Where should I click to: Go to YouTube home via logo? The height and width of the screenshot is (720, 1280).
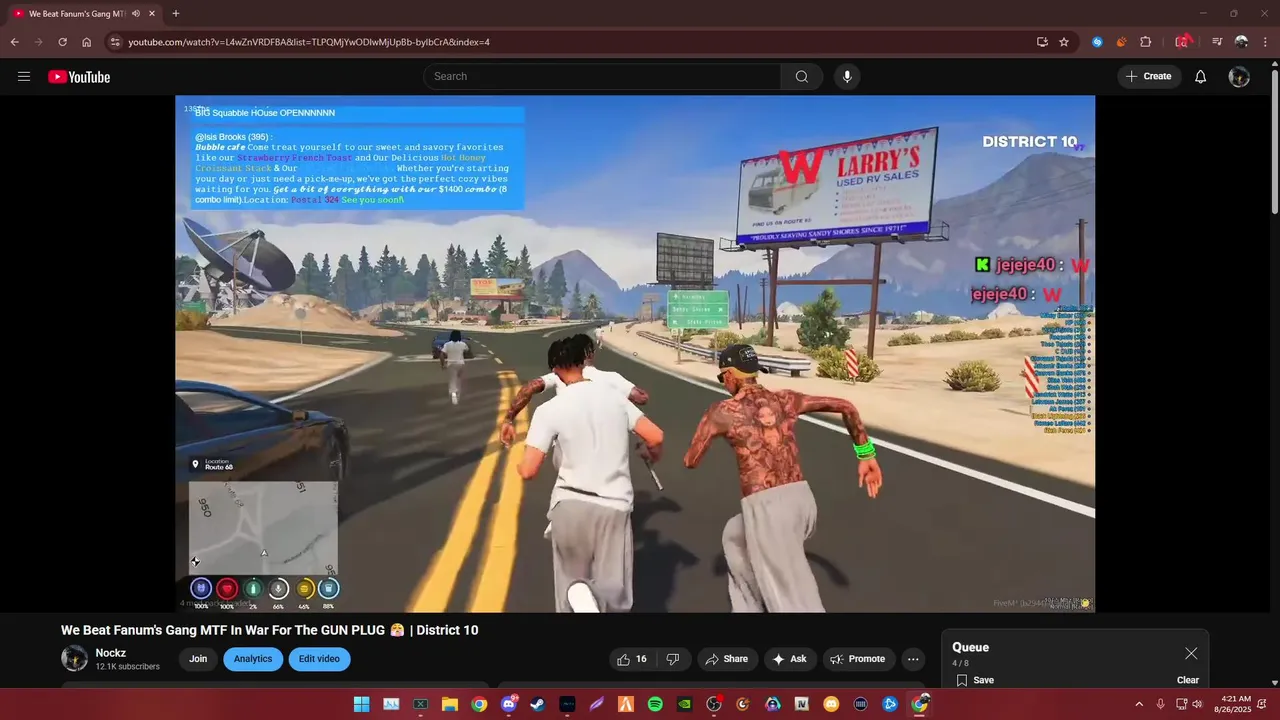click(x=79, y=77)
